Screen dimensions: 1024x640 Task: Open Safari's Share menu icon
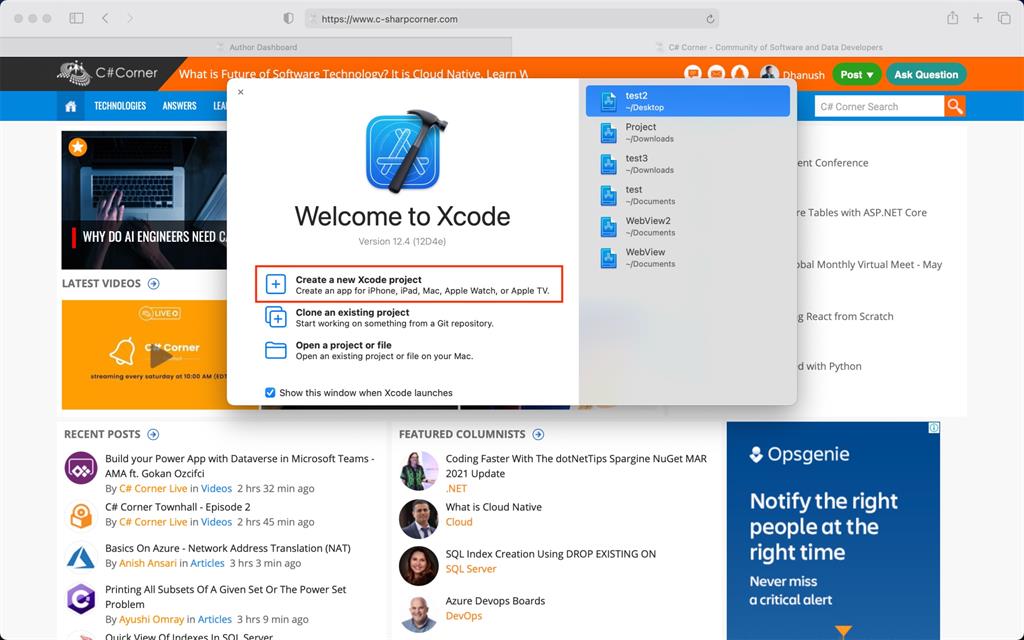953,18
